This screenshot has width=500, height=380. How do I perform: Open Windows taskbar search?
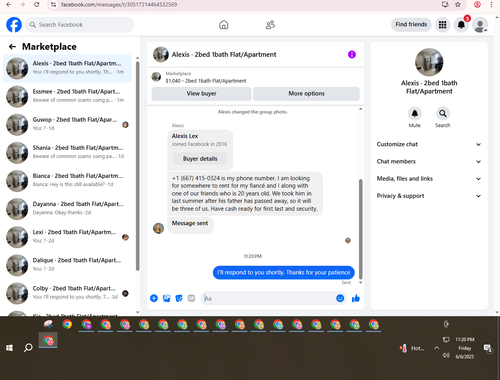[28, 348]
